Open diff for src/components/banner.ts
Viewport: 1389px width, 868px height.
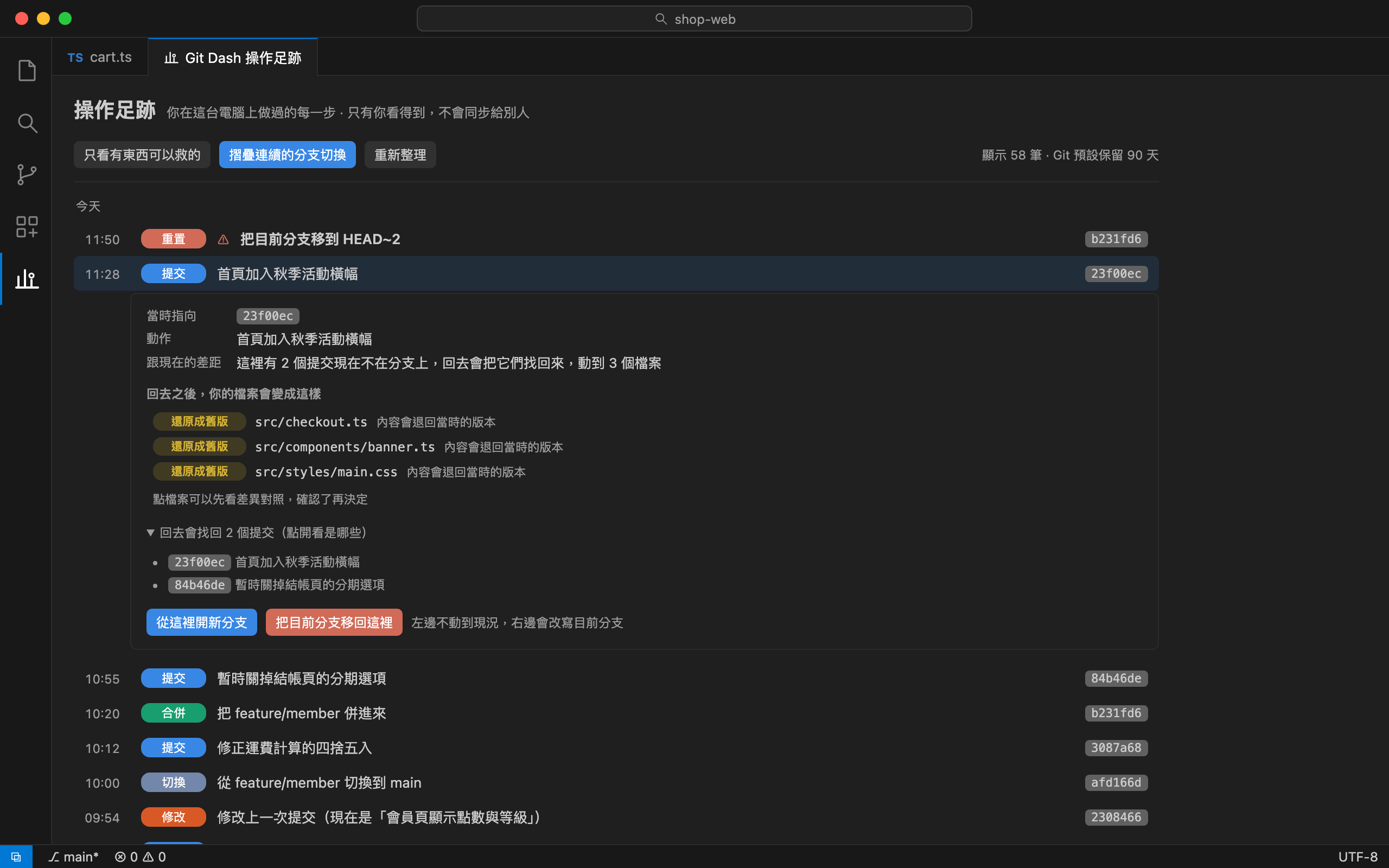coord(345,446)
